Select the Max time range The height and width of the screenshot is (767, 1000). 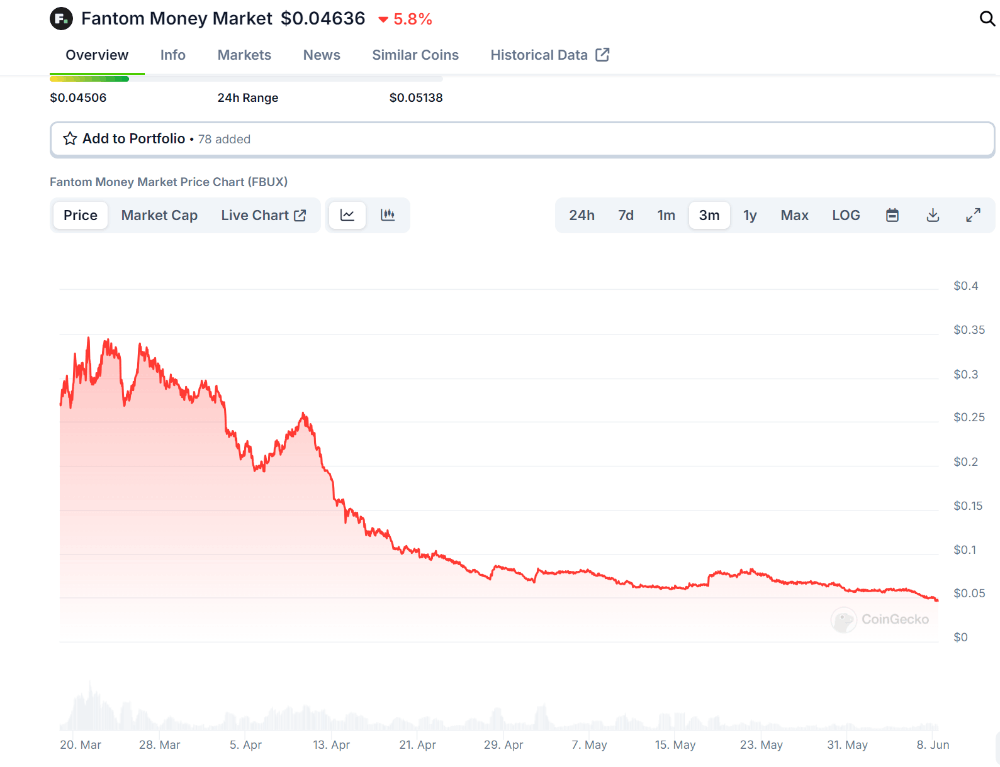pyautogui.click(x=795, y=215)
